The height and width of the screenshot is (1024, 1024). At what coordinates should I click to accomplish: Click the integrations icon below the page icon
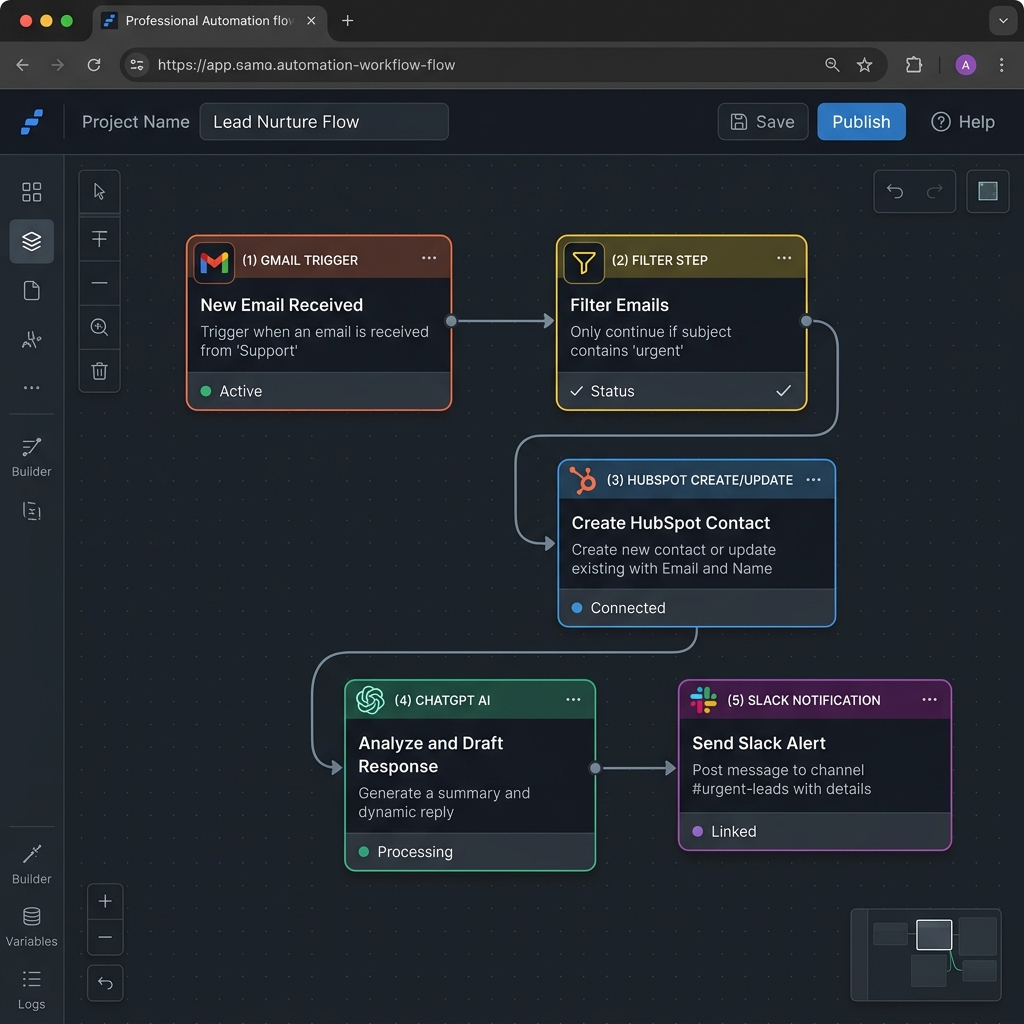click(x=31, y=340)
